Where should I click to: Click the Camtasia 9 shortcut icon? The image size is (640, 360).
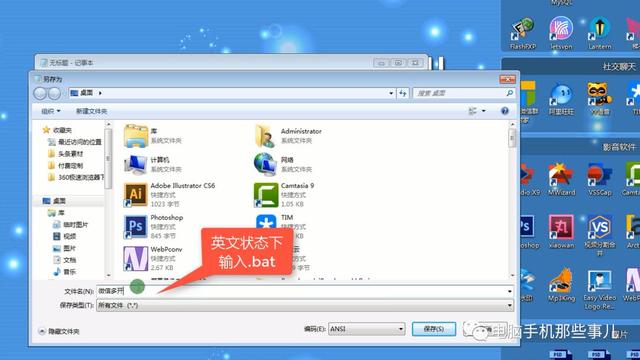[x=266, y=194]
